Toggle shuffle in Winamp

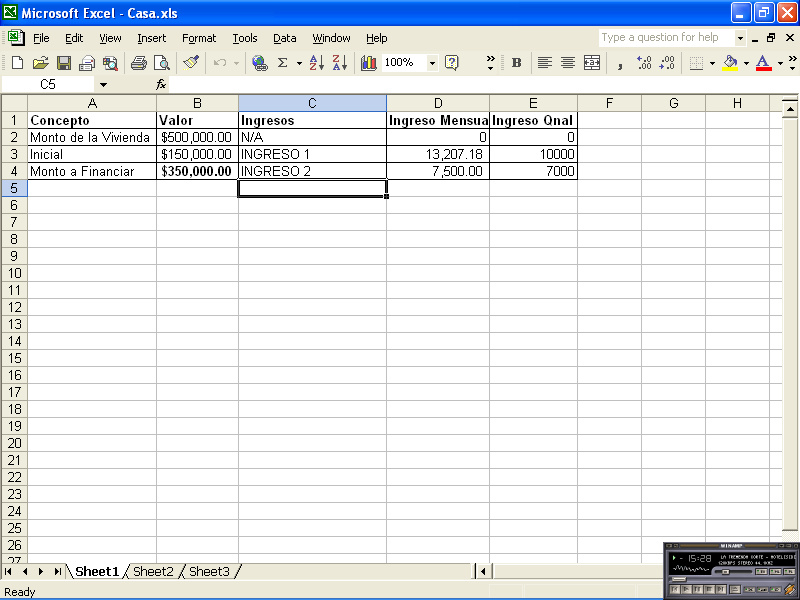click(x=749, y=590)
